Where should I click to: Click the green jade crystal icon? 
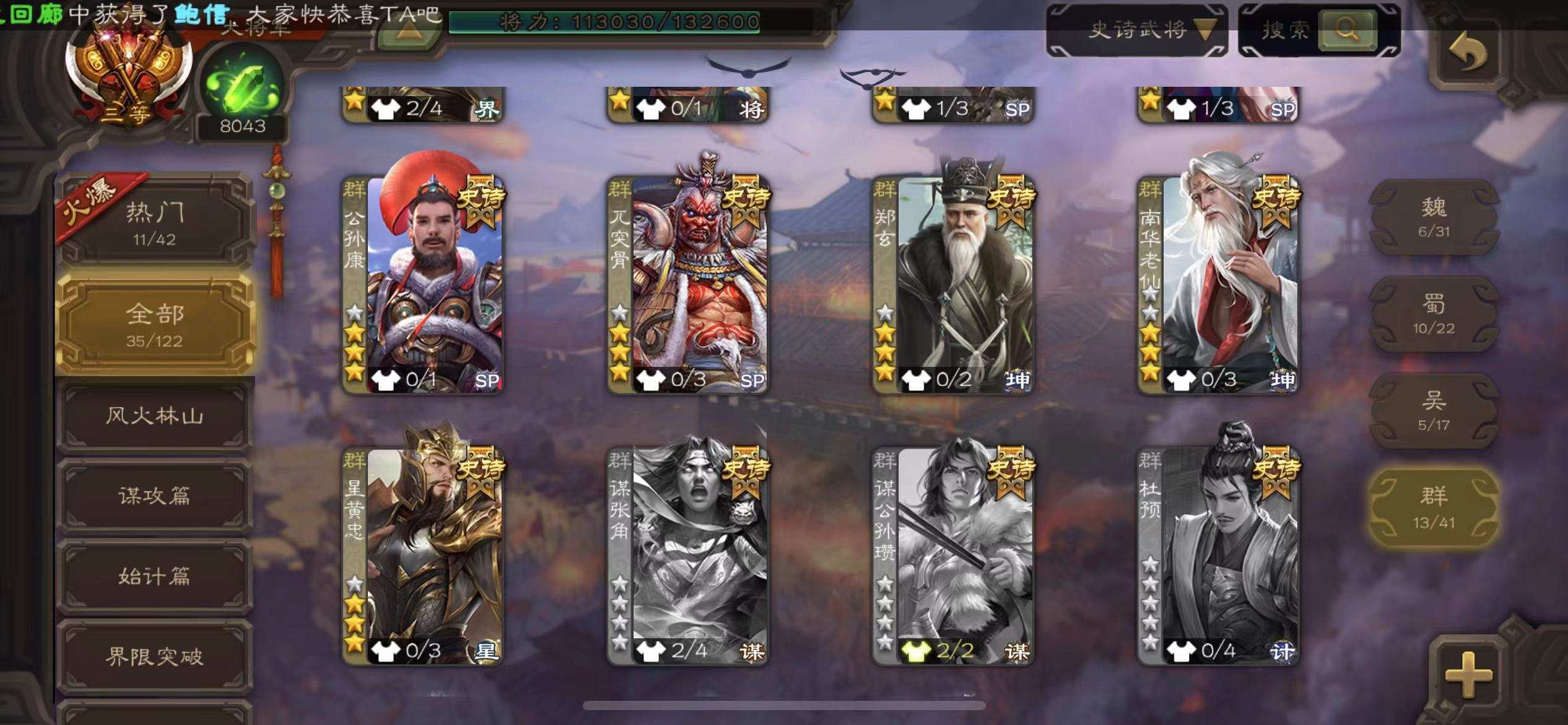click(242, 86)
